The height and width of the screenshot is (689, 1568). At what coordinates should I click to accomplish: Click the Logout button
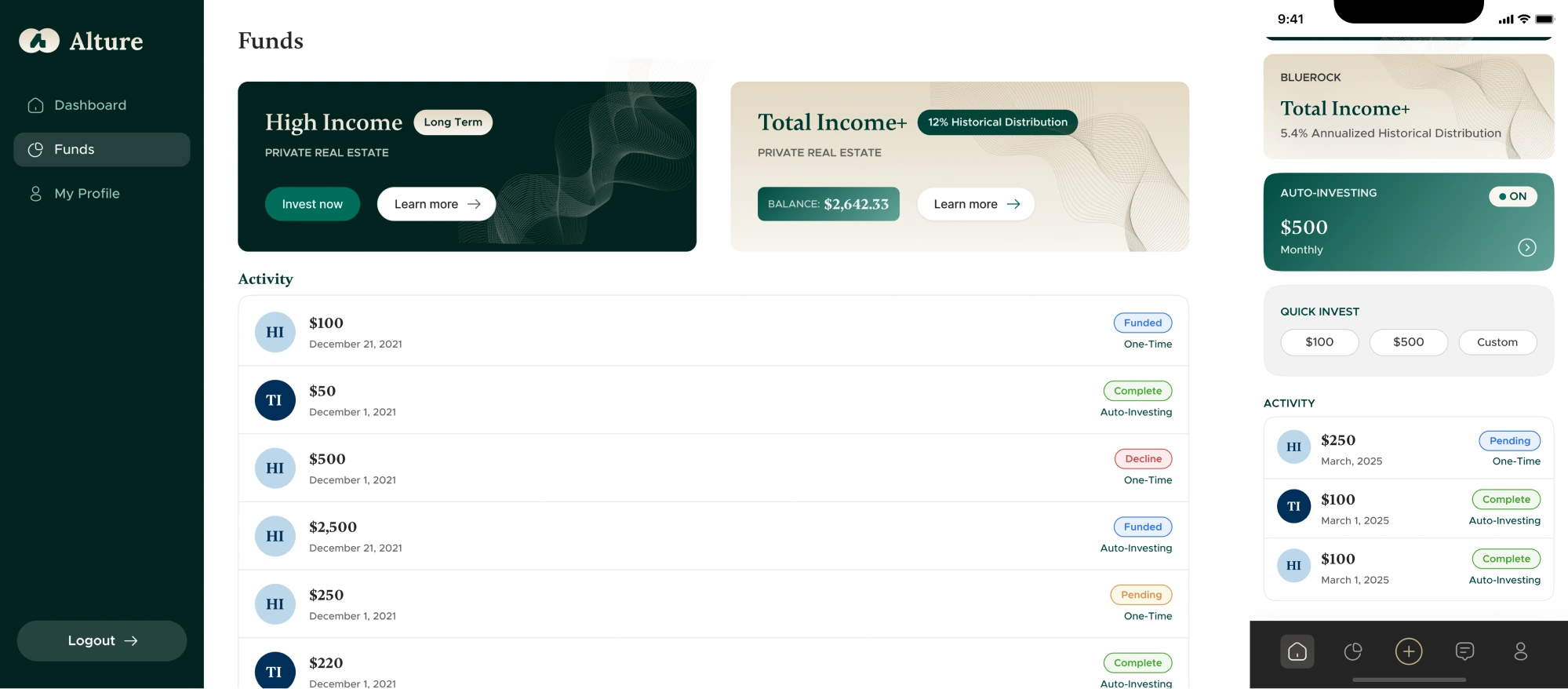click(102, 640)
